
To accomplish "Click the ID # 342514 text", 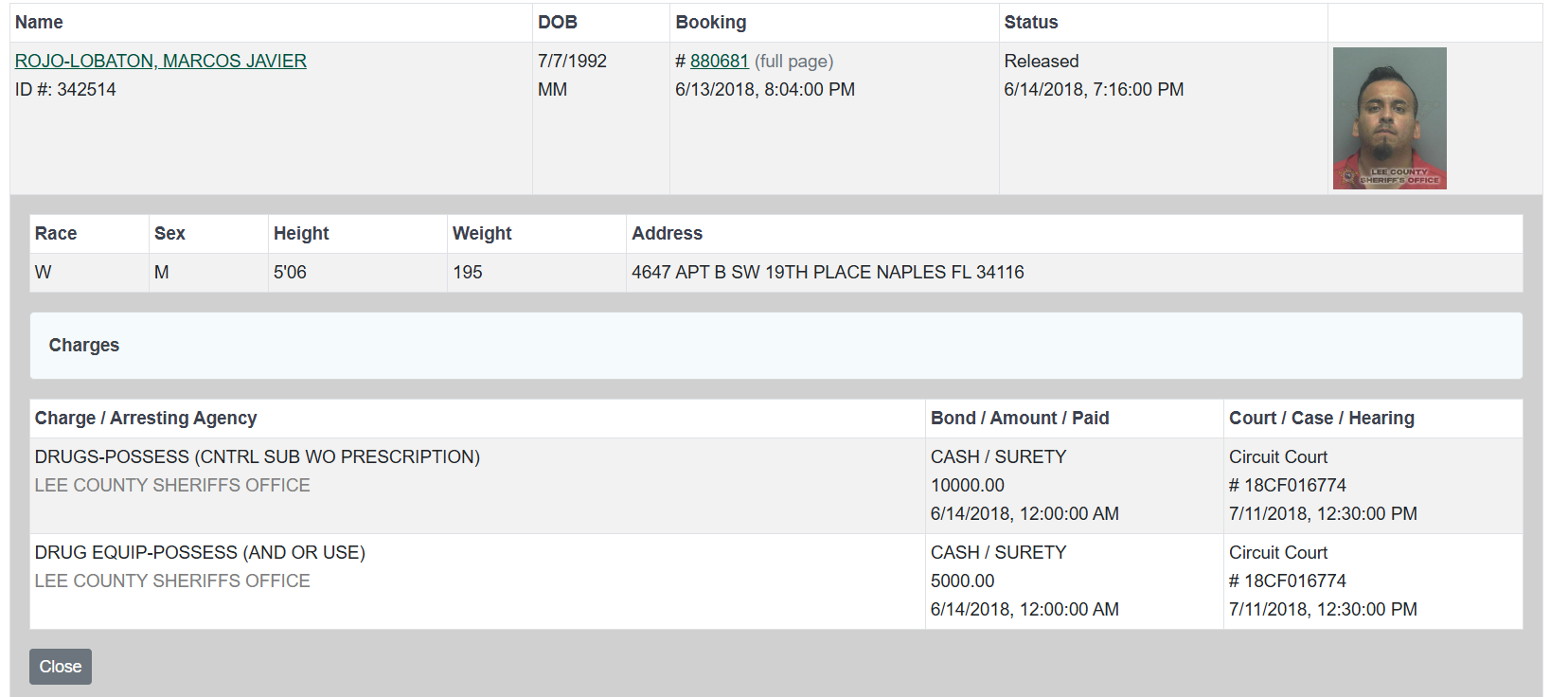I will [65, 89].
